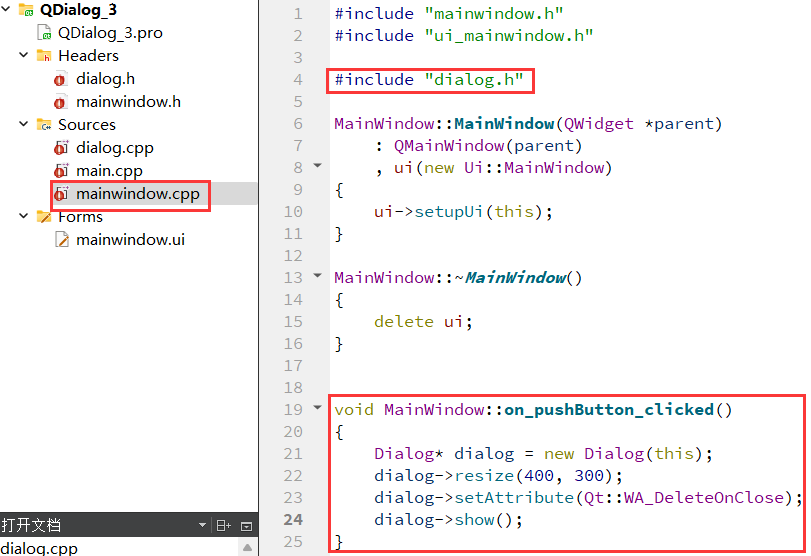
Task: Click the dialog.h header file icon
Action: click(60, 79)
